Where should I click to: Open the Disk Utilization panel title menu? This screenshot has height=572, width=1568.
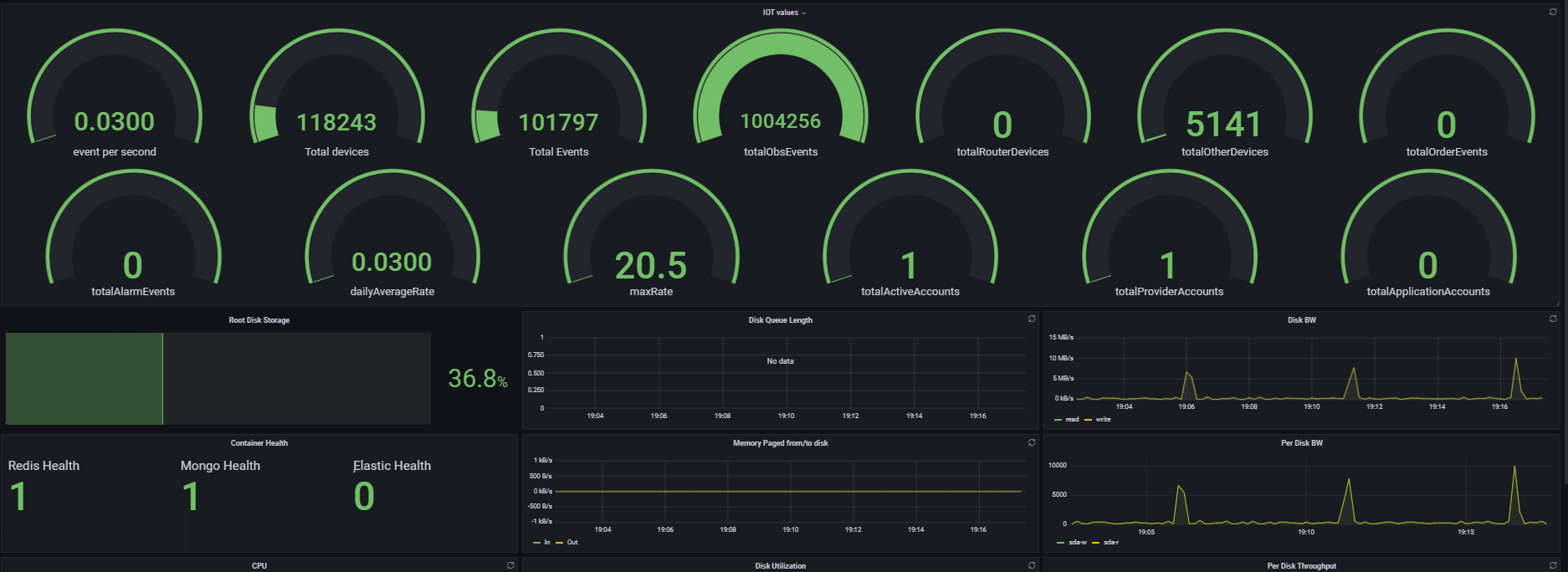point(781,566)
